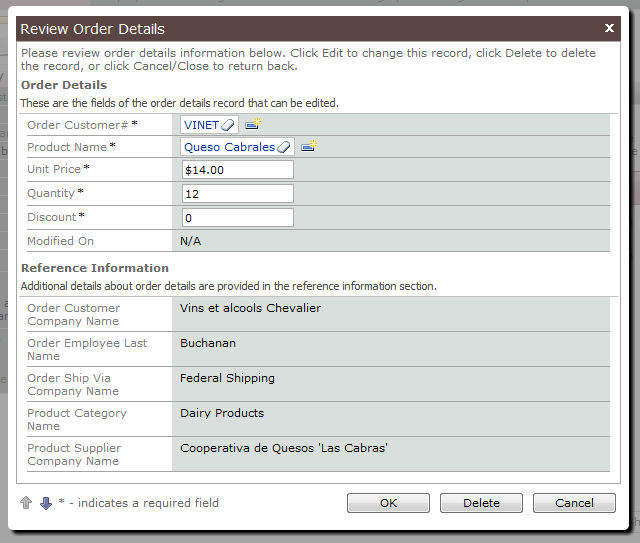Open the Queso Cabrales product lookup link
640x543 pixels.
click(229, 147)
